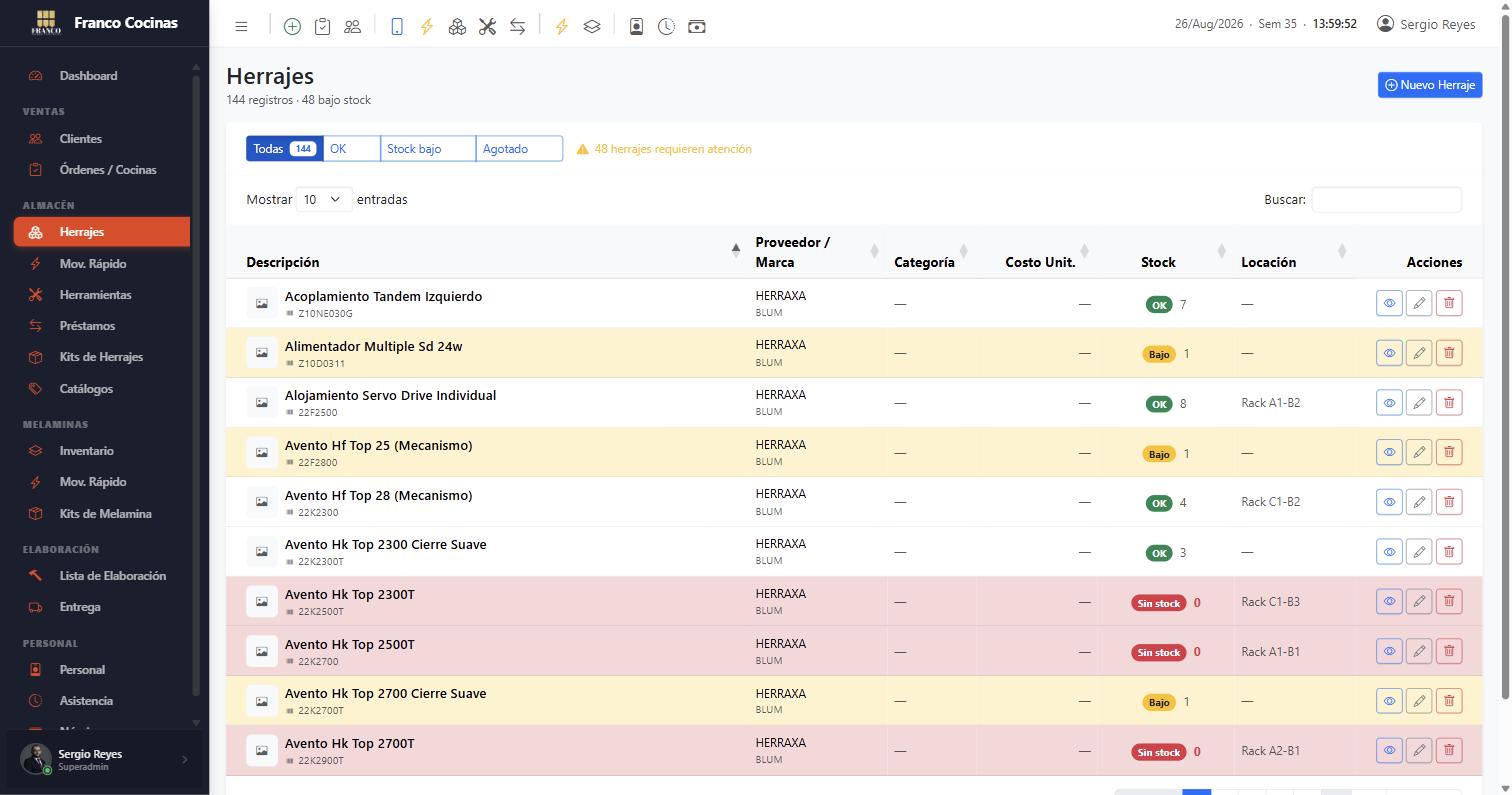The width and height of the screenshot is (1512, 795).
Task: Toggle the sidebar with the hamburger menu icon
Action: click(241, 27)
